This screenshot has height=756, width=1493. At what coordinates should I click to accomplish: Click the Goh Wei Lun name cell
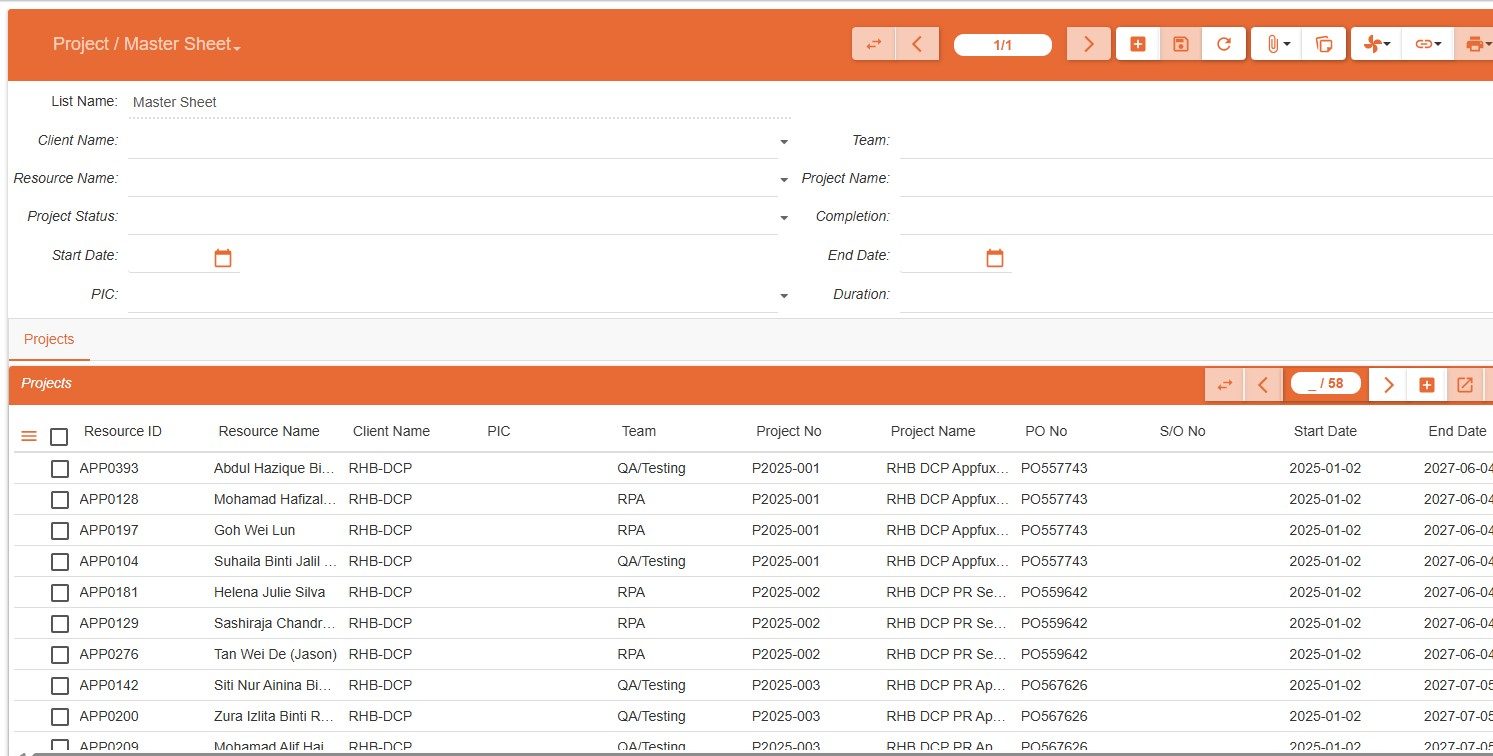(x=255, y=530)
